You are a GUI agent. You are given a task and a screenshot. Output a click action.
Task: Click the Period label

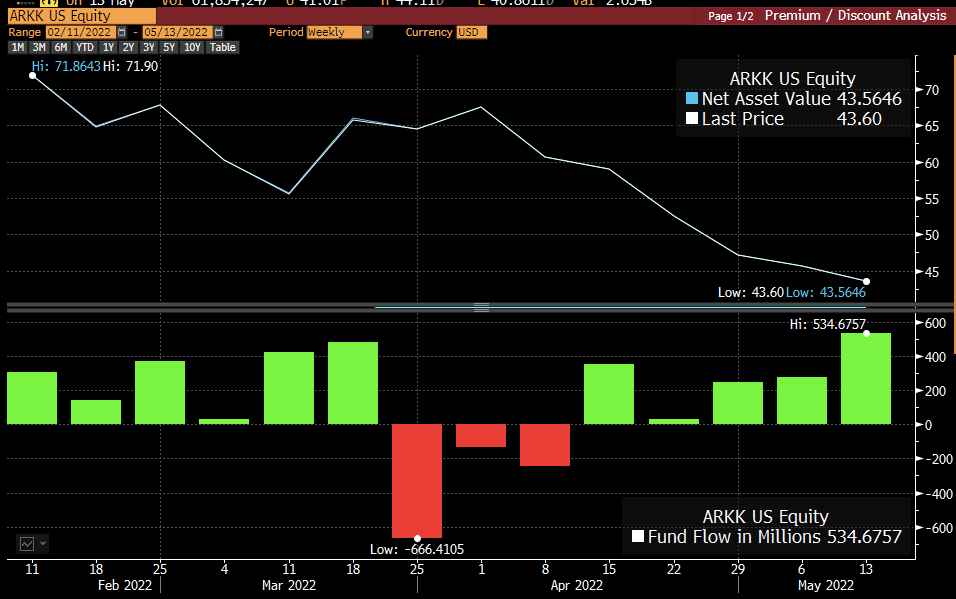click(286, 32)
